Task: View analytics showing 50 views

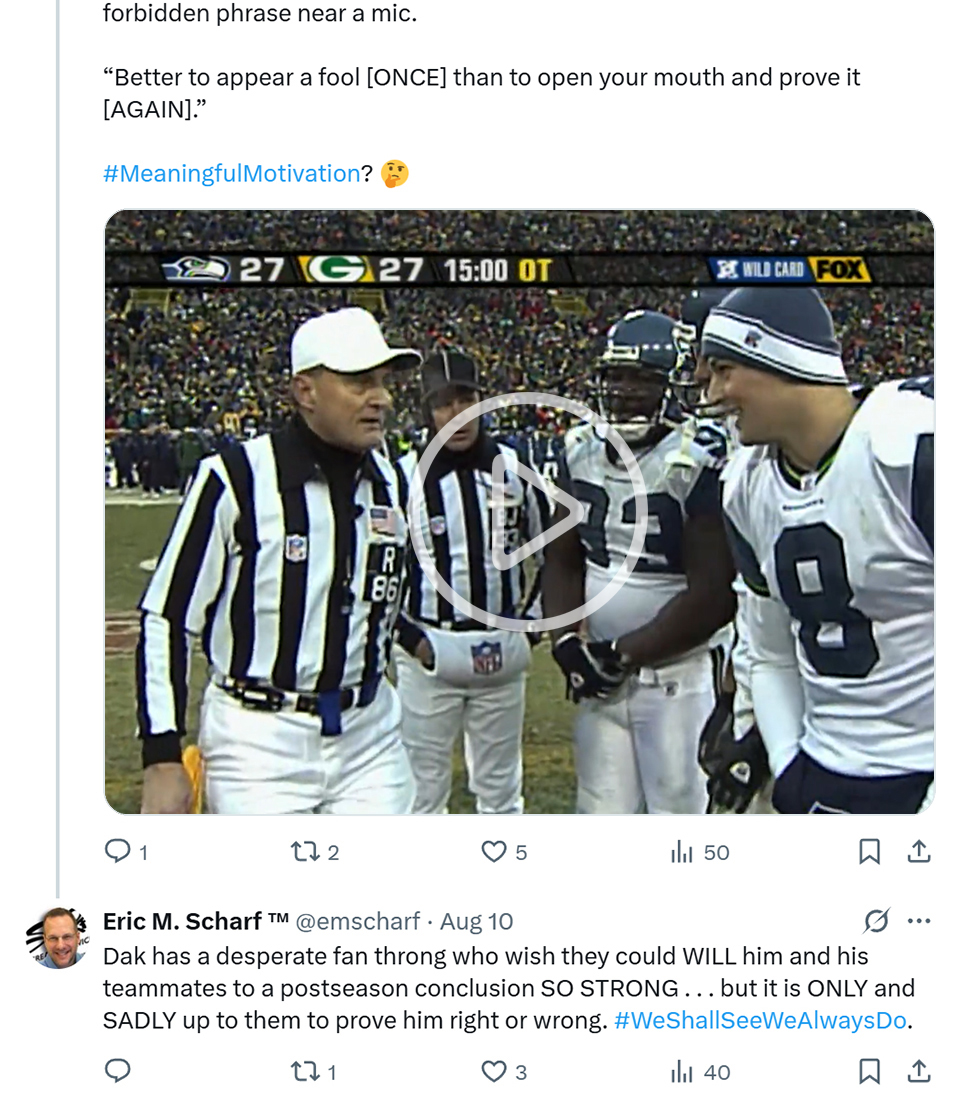Action: click(x=683, y=852)
